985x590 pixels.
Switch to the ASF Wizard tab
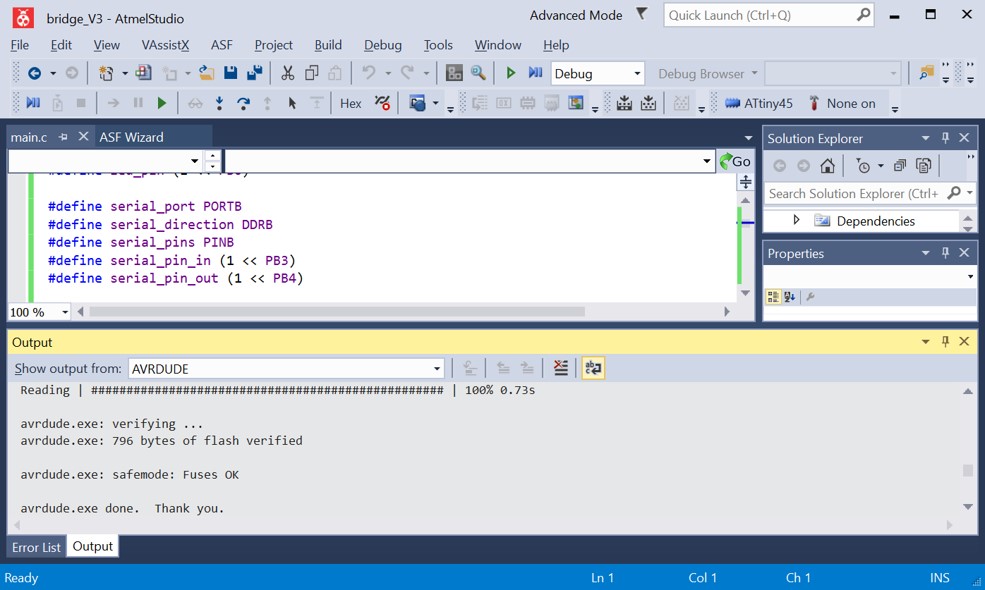131,137
